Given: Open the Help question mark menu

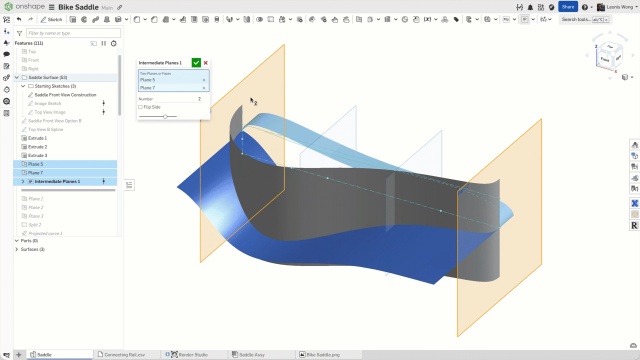Looking at the screenshot, I should click(584, 7).
